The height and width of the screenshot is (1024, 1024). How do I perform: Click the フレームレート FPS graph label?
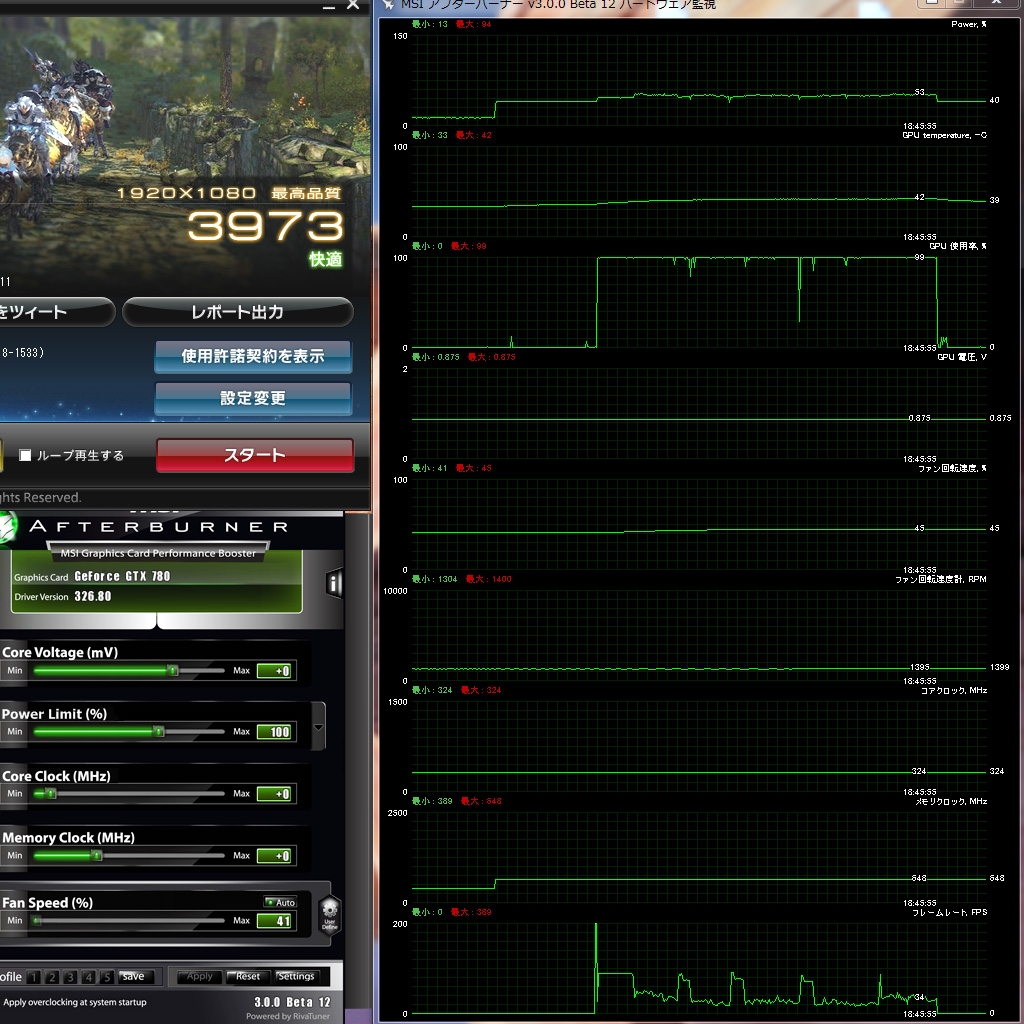pos(950,912)
